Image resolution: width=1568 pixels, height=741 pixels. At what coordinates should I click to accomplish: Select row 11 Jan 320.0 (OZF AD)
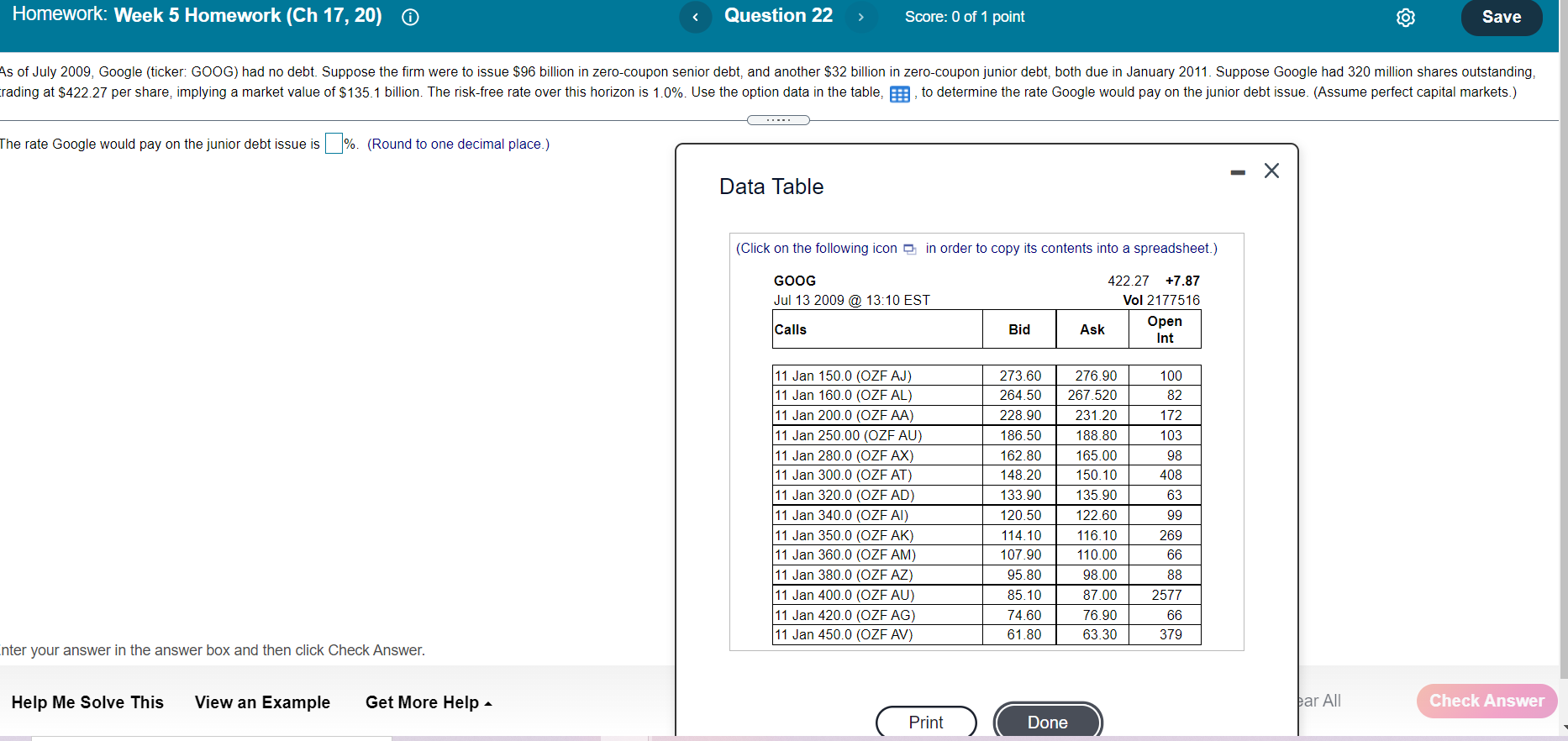[x=987, y=496]
